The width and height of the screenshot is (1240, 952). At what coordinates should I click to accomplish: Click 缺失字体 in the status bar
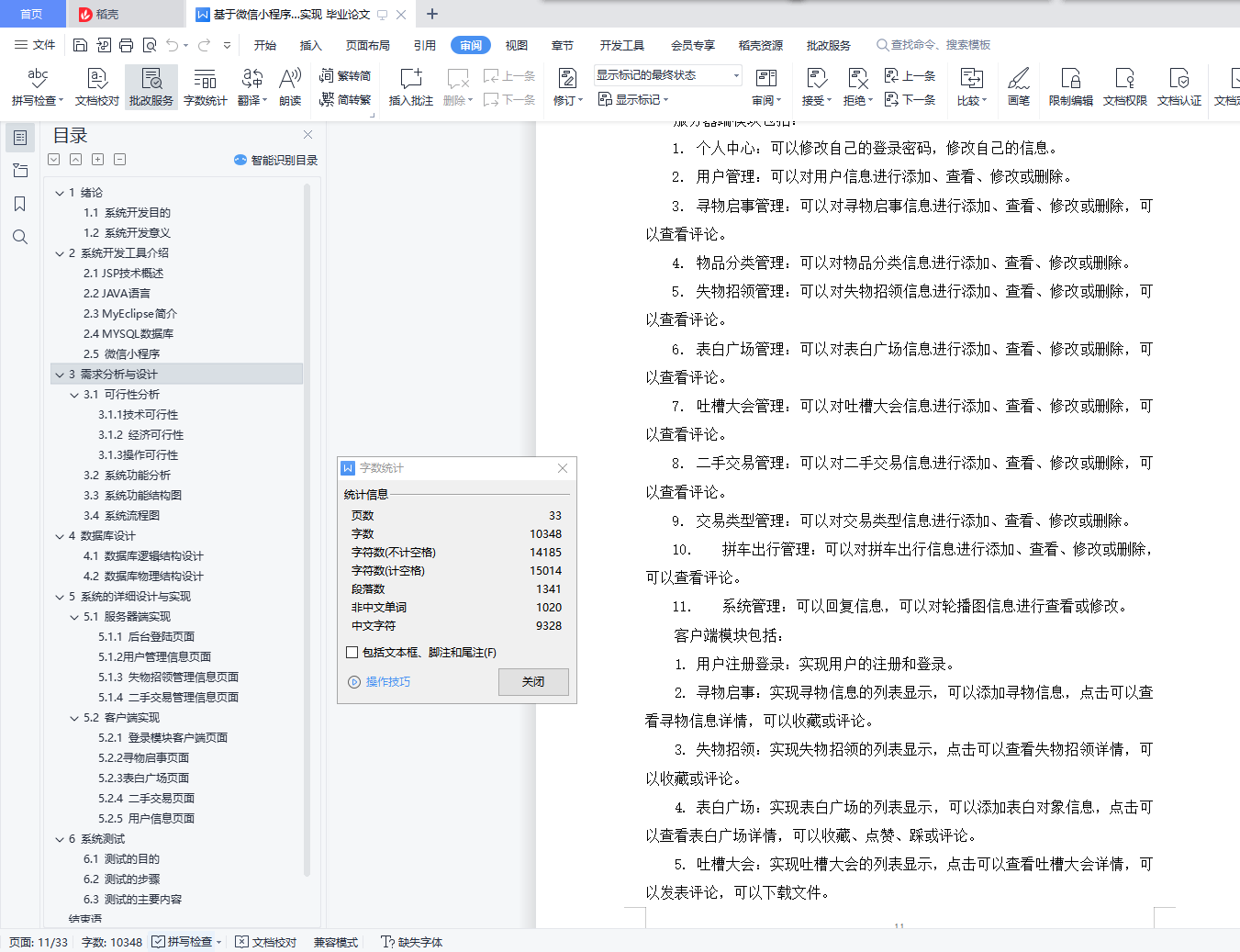click(412, 942)
